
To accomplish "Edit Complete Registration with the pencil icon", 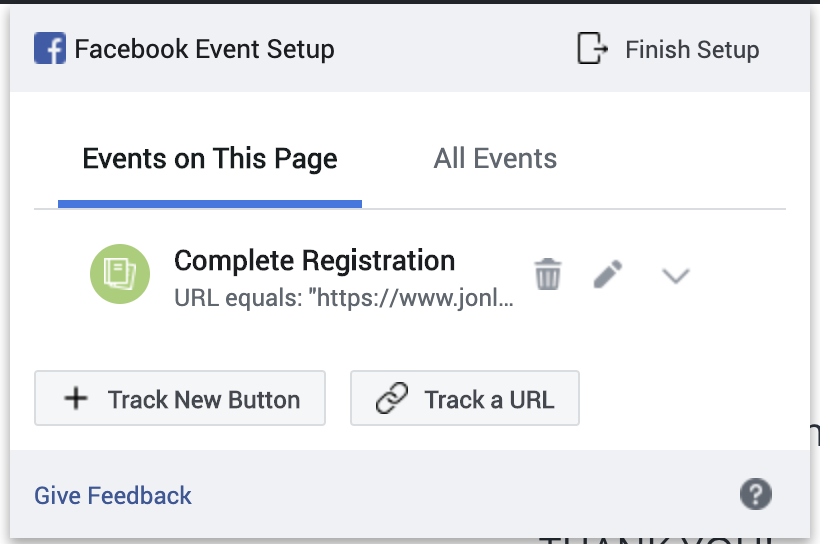I will [x=608, y=274].
